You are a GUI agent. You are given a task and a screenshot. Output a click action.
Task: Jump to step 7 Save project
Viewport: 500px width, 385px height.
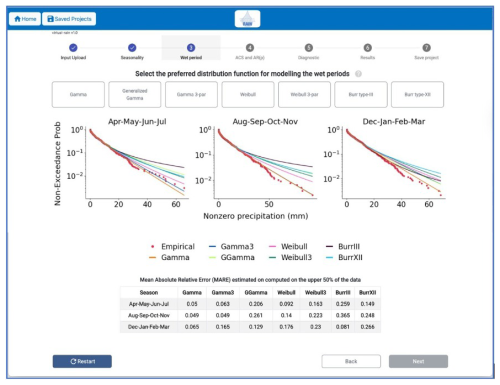click(x=426, y=52)
